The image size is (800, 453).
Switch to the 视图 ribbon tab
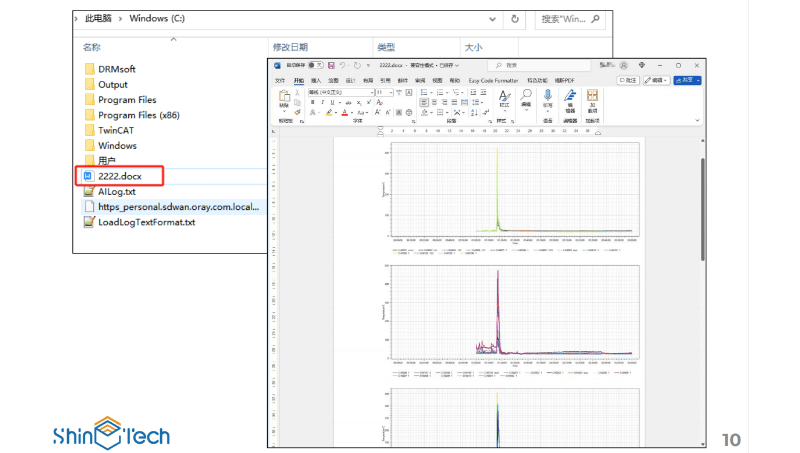point(437,81)
